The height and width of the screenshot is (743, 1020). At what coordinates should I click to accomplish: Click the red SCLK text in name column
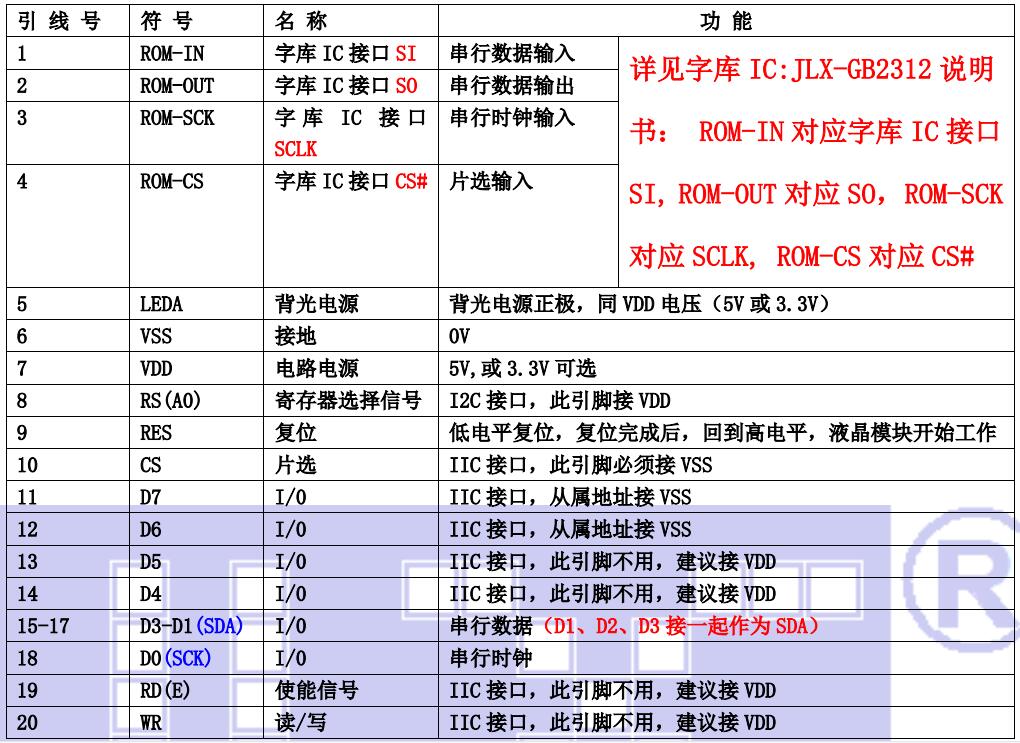point(296,148)
